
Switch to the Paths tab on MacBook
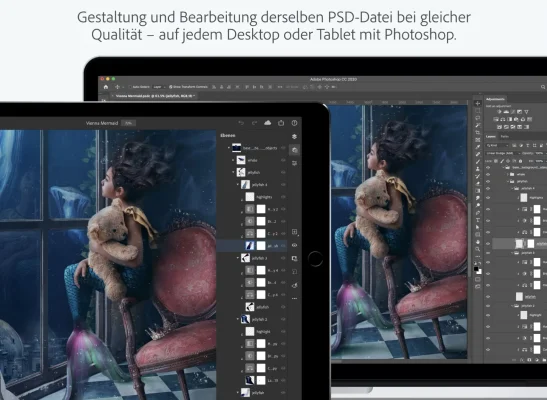click(x=505, y=136)
